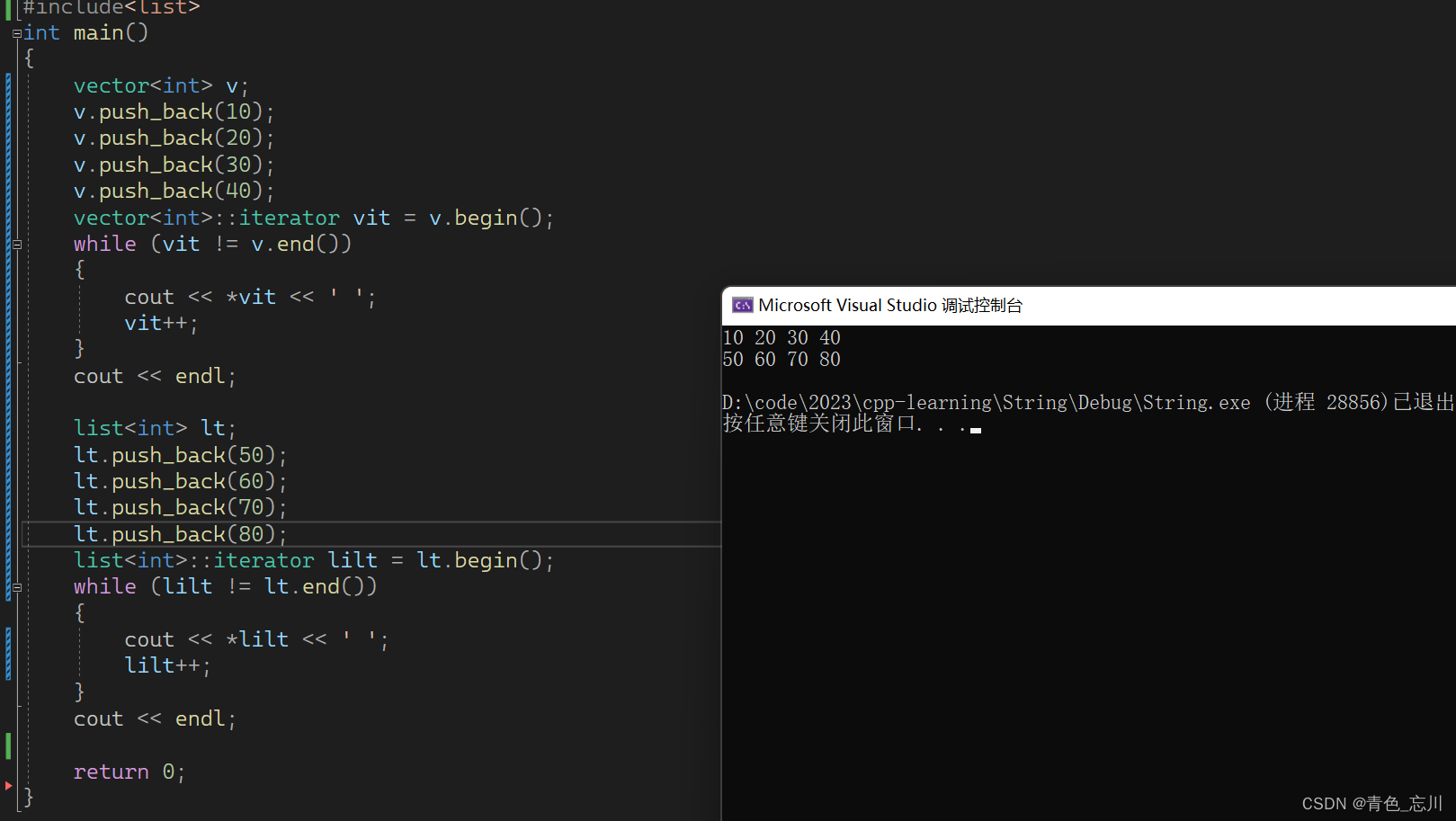Click the line 'v.push_back(30);'

pos(174,165)
